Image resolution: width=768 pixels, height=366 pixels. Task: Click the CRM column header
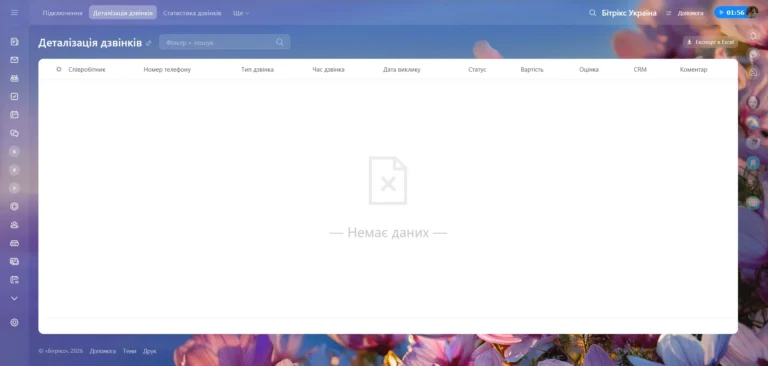point(640,70)
